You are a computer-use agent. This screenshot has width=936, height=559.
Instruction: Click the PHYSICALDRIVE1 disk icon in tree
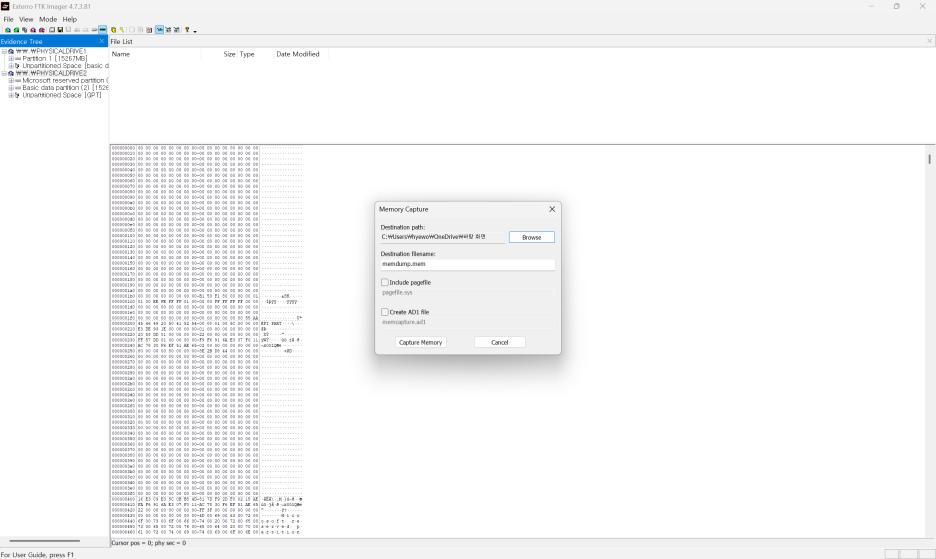(11, 51)
